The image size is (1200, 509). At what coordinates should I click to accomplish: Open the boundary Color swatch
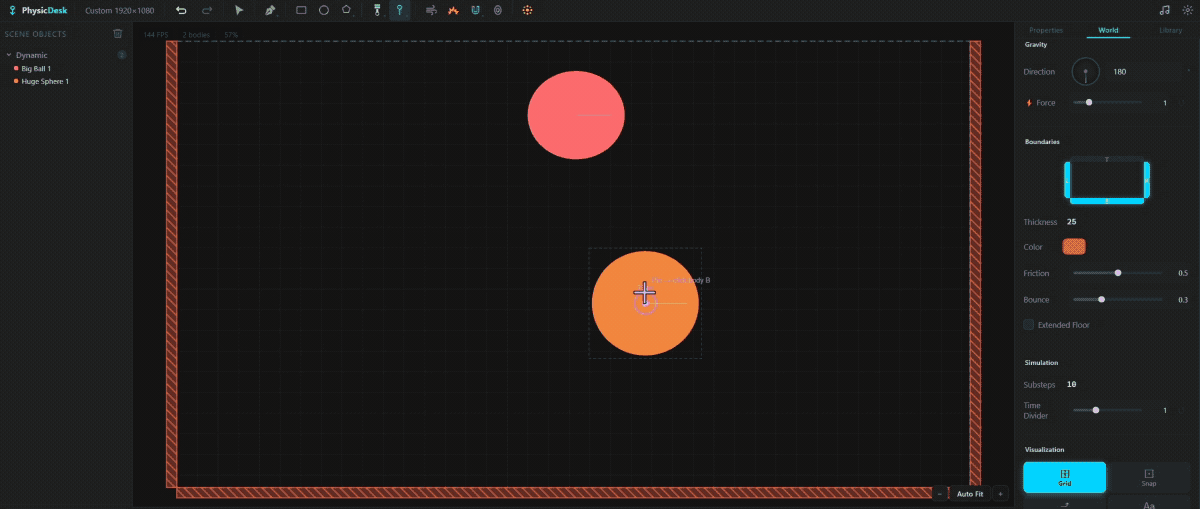(1074, 247)
